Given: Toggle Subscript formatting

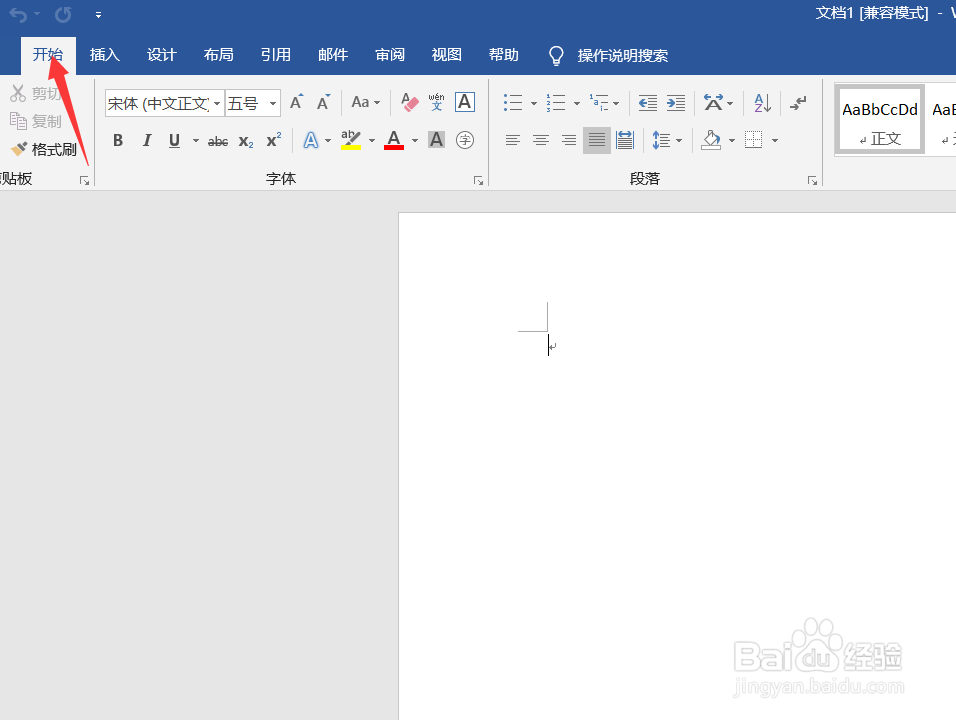Looking at the screenshot, I should coord(246,141).
